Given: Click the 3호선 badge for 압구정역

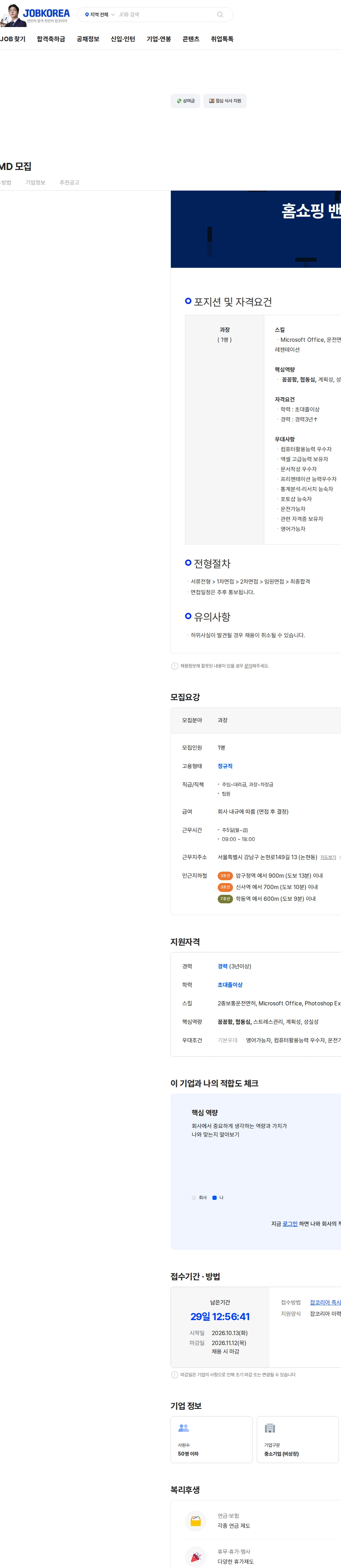Looking at the screenshot, I should (x=226, y=876).
